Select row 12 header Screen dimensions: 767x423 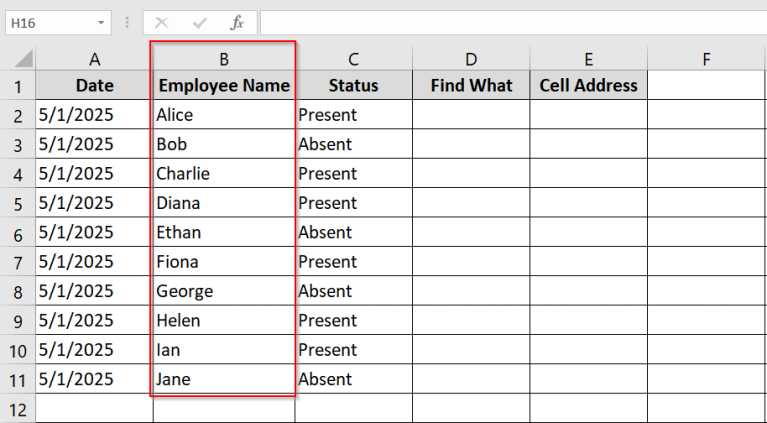(x=17, y=409)
